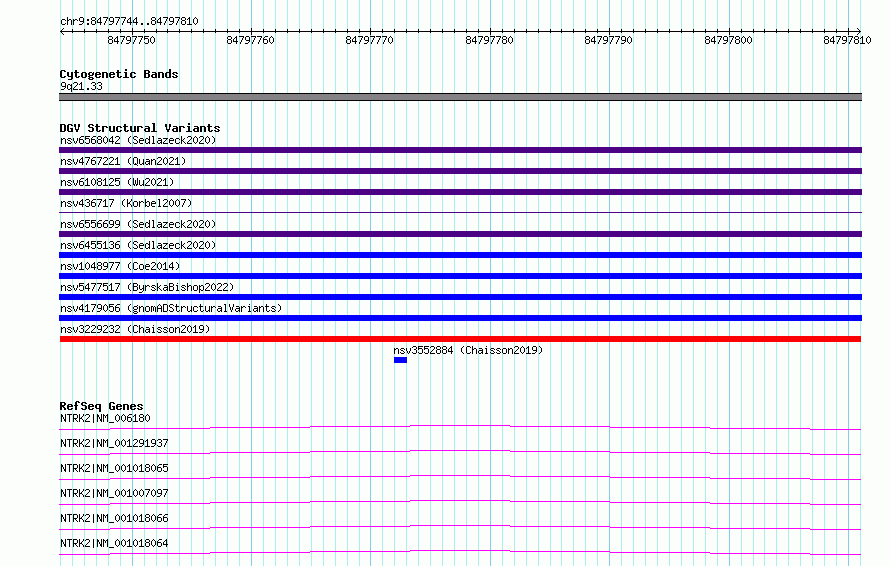Click ruler position 84797760
This screenshot has height=566, width=890.
click(x=250, y=40)
